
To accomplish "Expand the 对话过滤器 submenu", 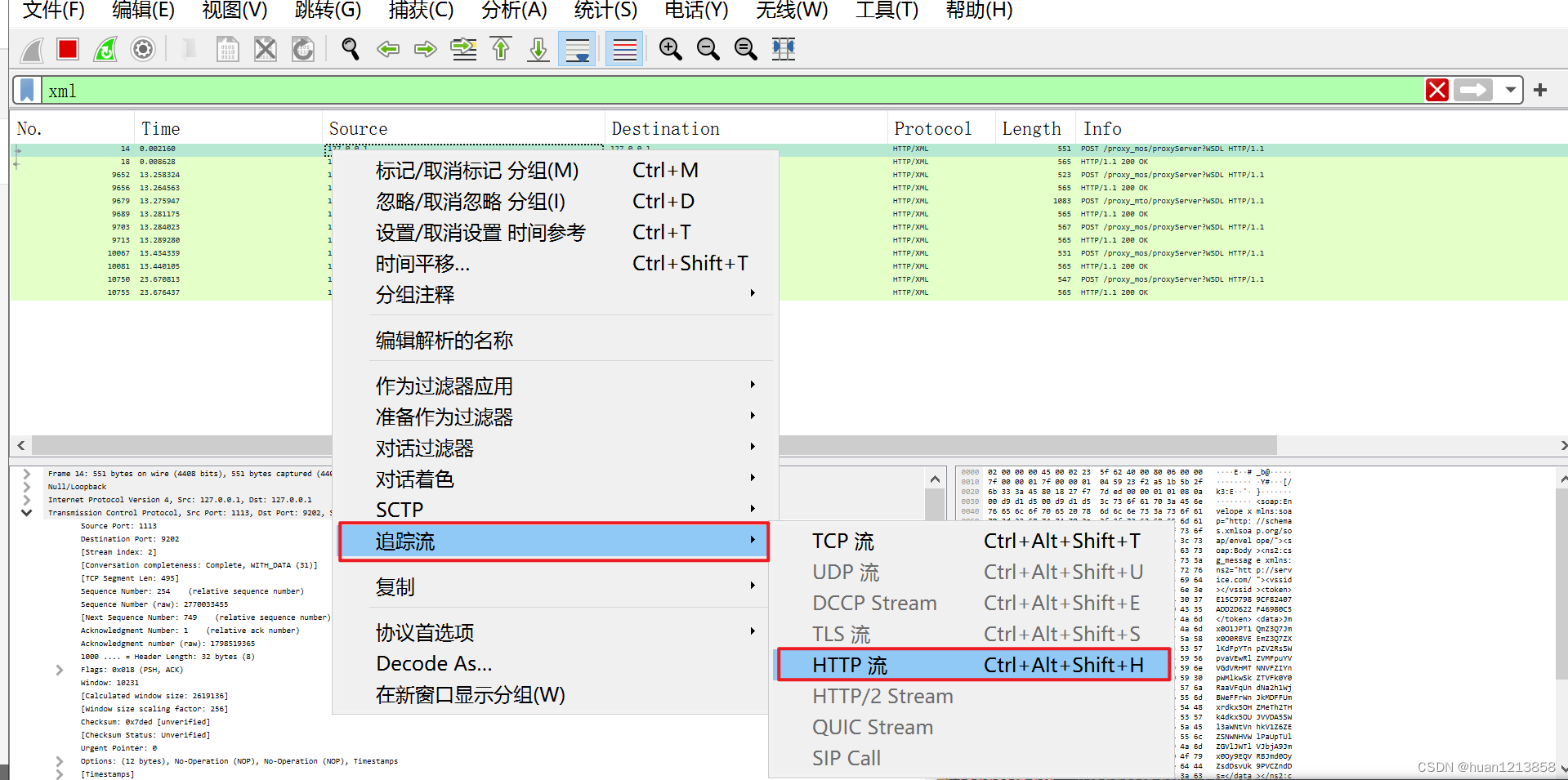I will tap(554, 448).
